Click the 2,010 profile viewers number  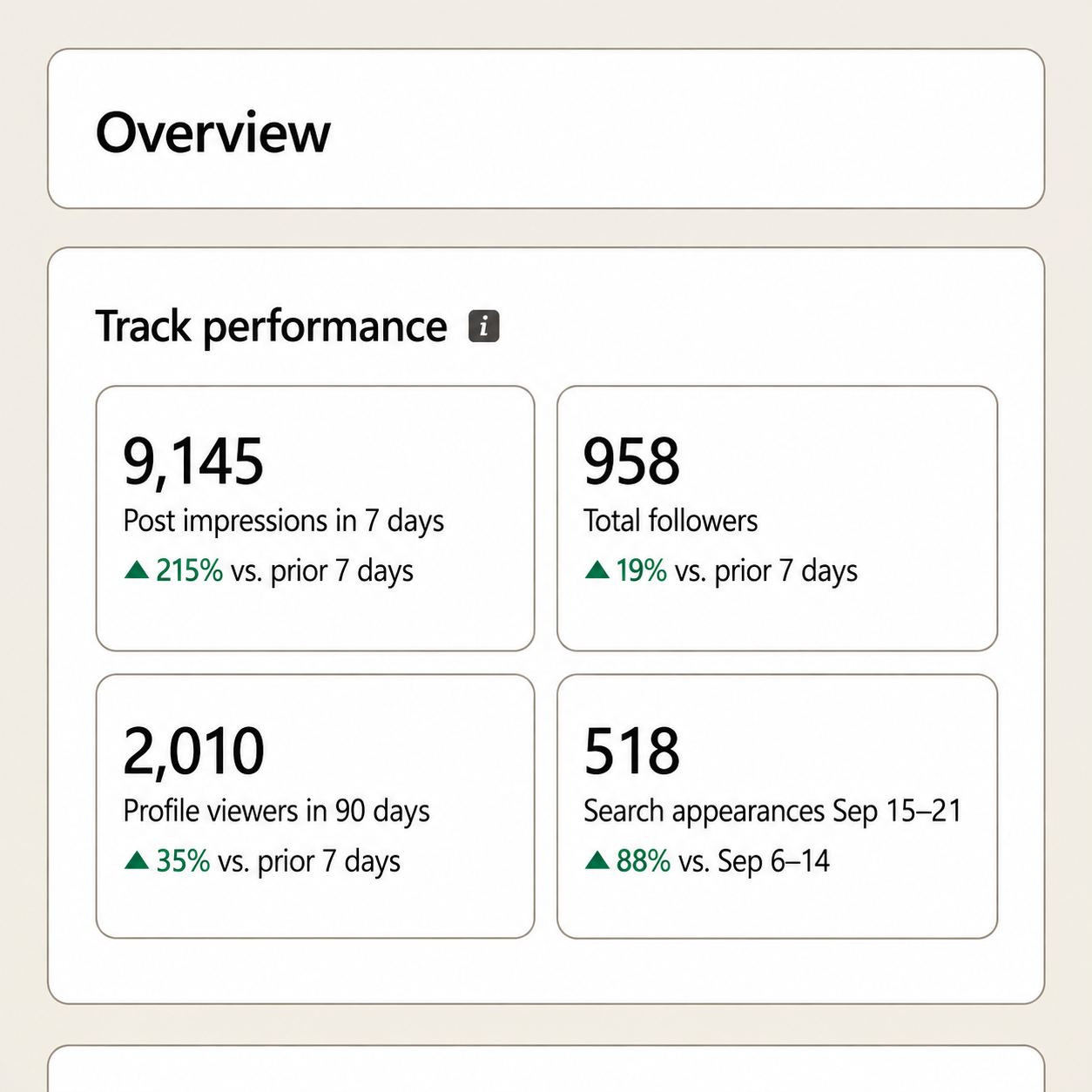[x=193, y=751]
